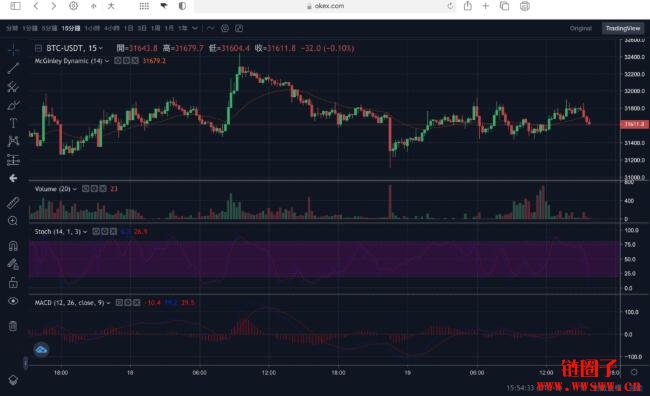The height and width of the screenshot is (396, 650).
Task: Select the 1小時 timeframe
Action: [92, 28]
